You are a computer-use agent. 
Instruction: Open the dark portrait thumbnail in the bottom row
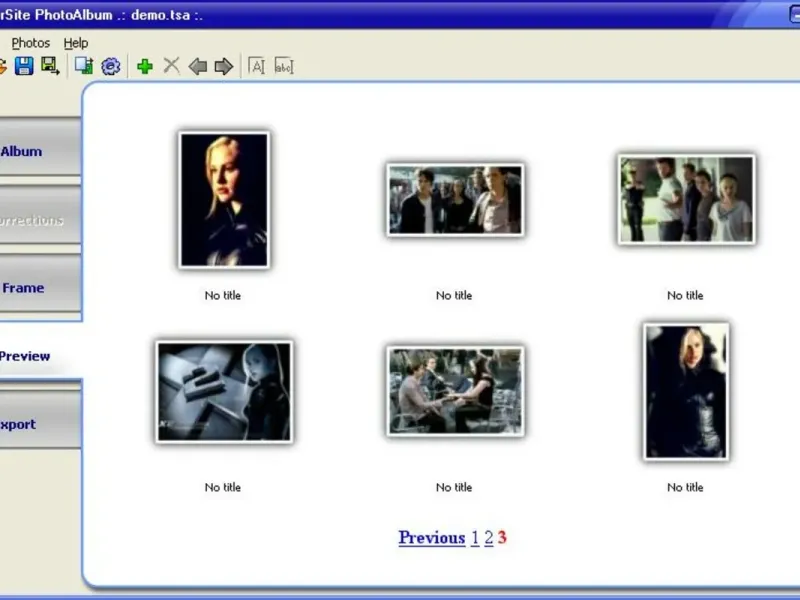(686, 391)
